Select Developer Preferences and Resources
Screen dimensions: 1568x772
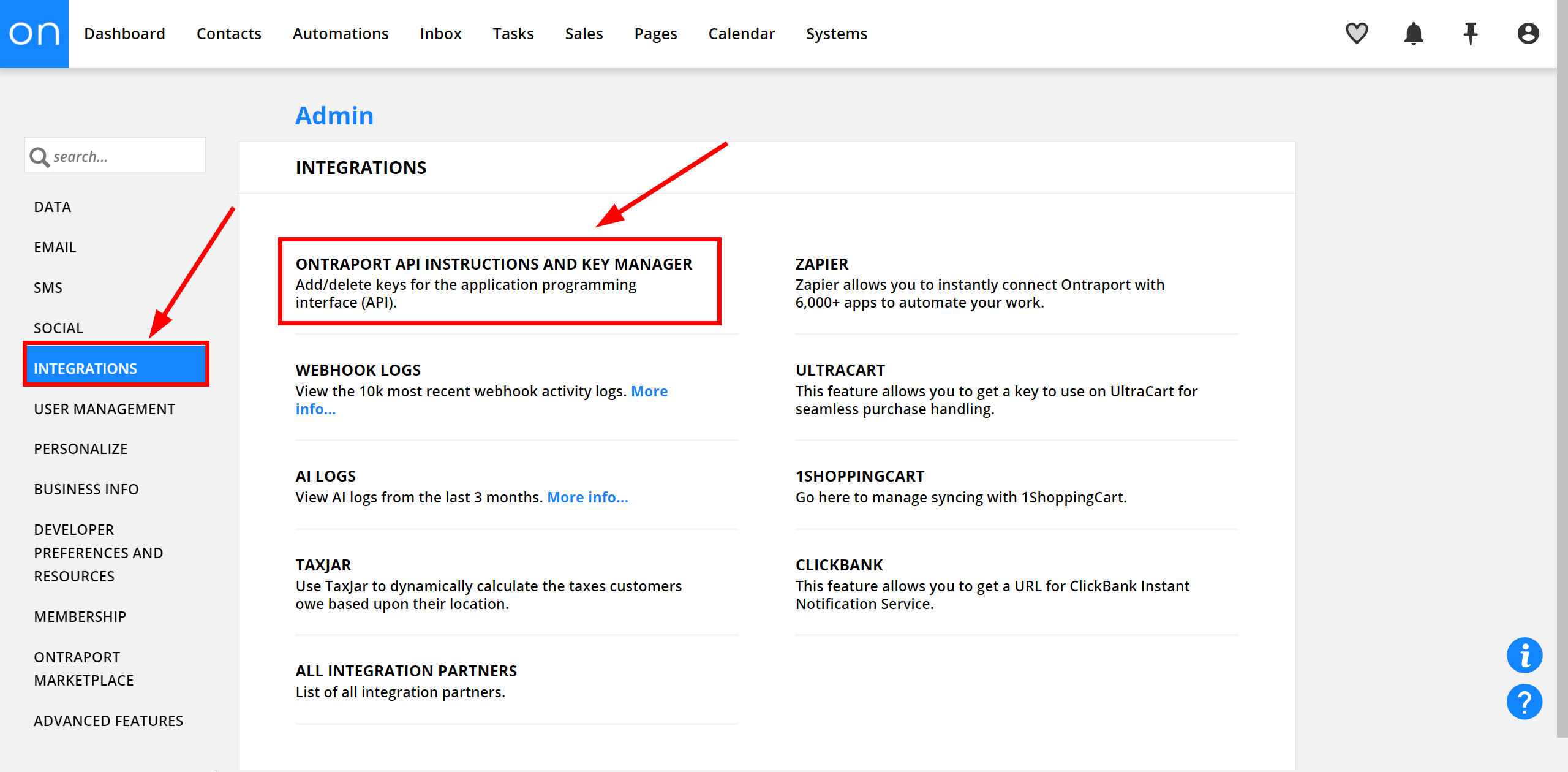click(99, 553)
